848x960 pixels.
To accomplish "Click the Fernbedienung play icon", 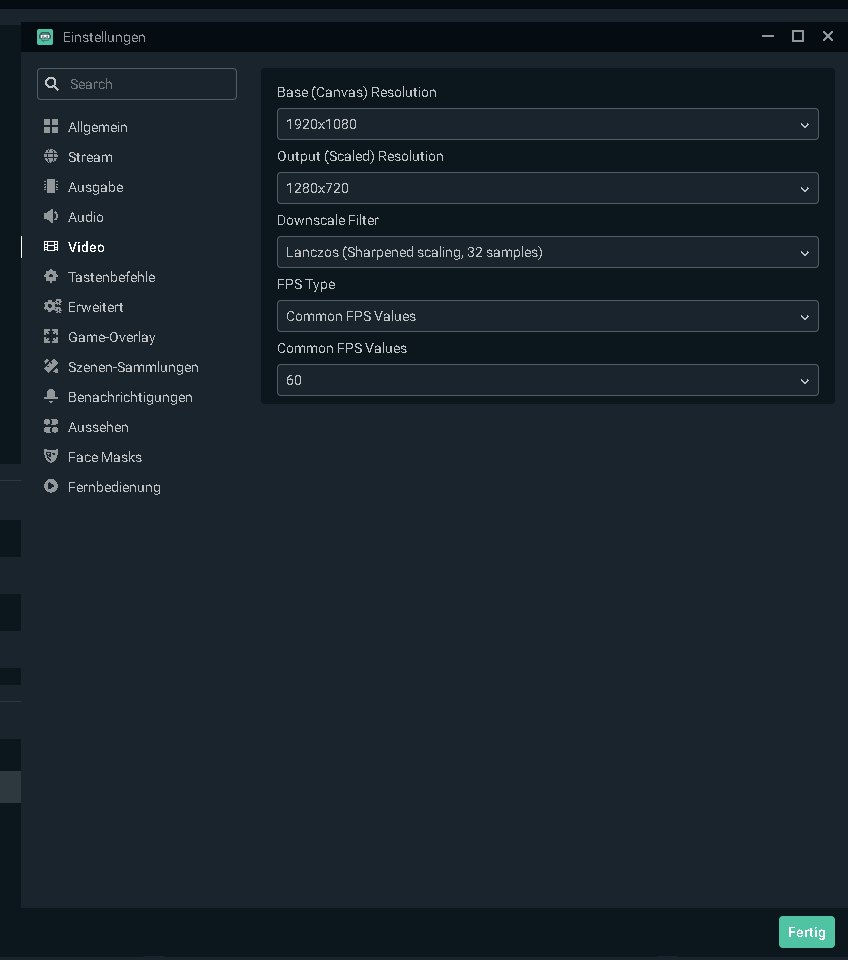I will point(51,487).
